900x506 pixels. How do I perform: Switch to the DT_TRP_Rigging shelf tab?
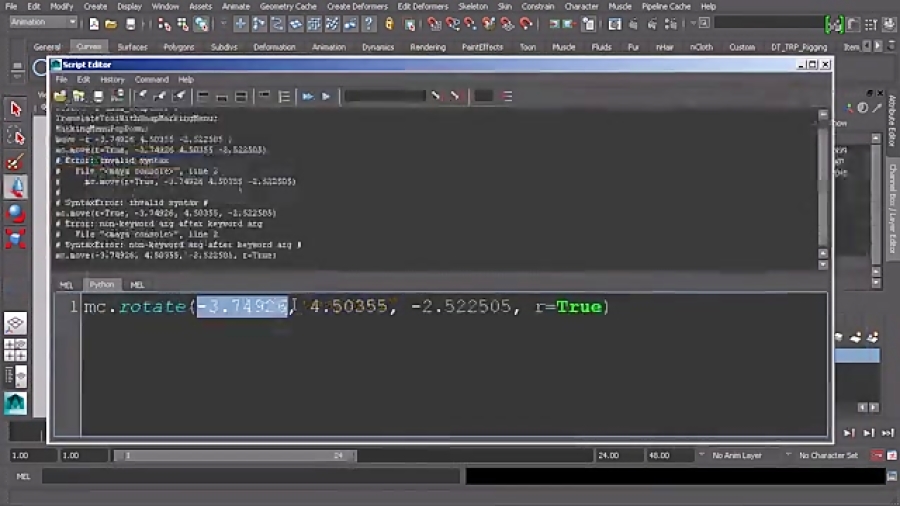click(799, 47)
